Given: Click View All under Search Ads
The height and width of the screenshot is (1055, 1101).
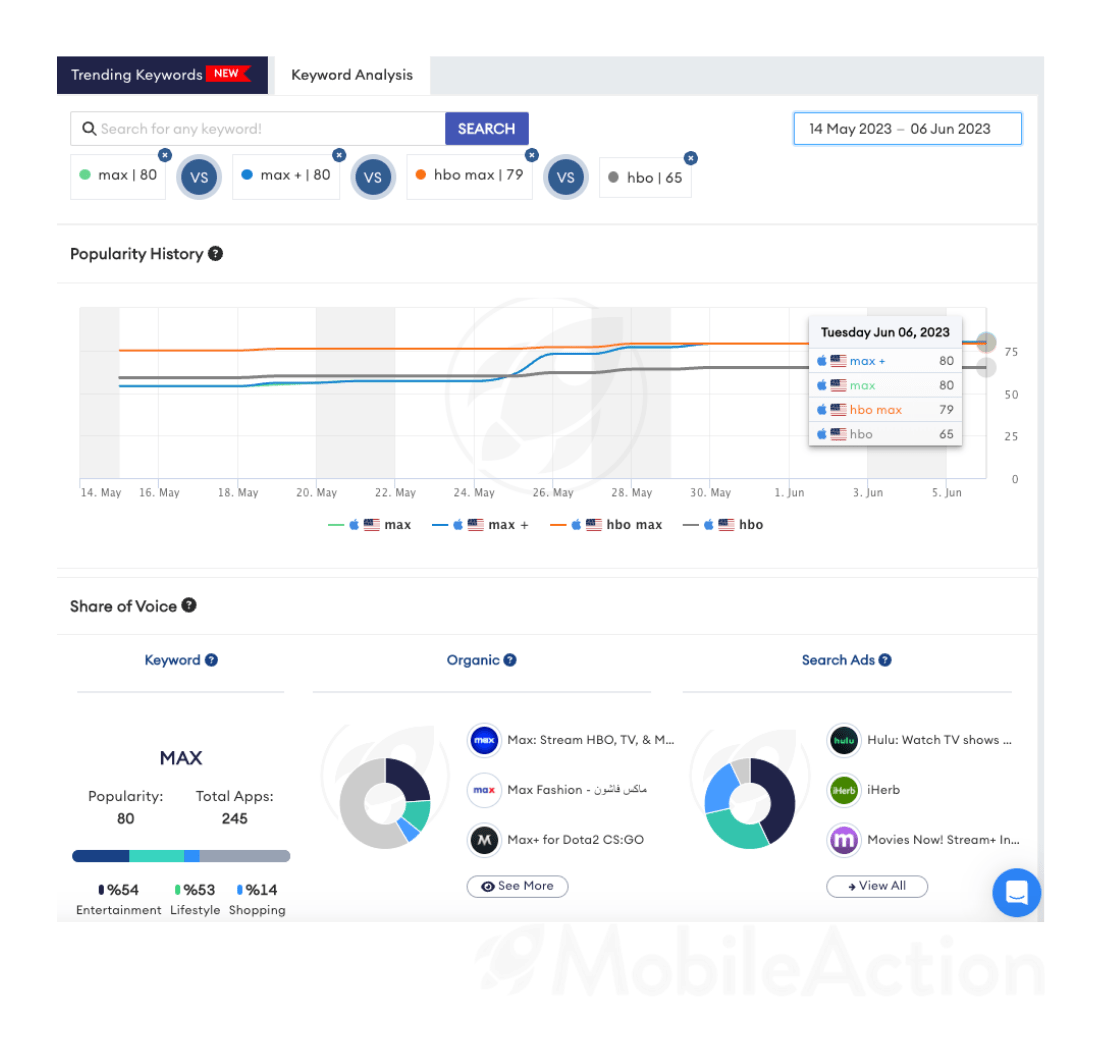Looking at the screenshot, I should 877,886.
